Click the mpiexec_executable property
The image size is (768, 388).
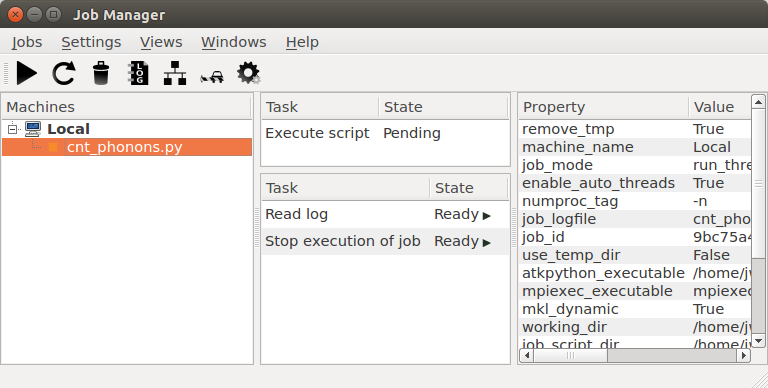[597, 291]
